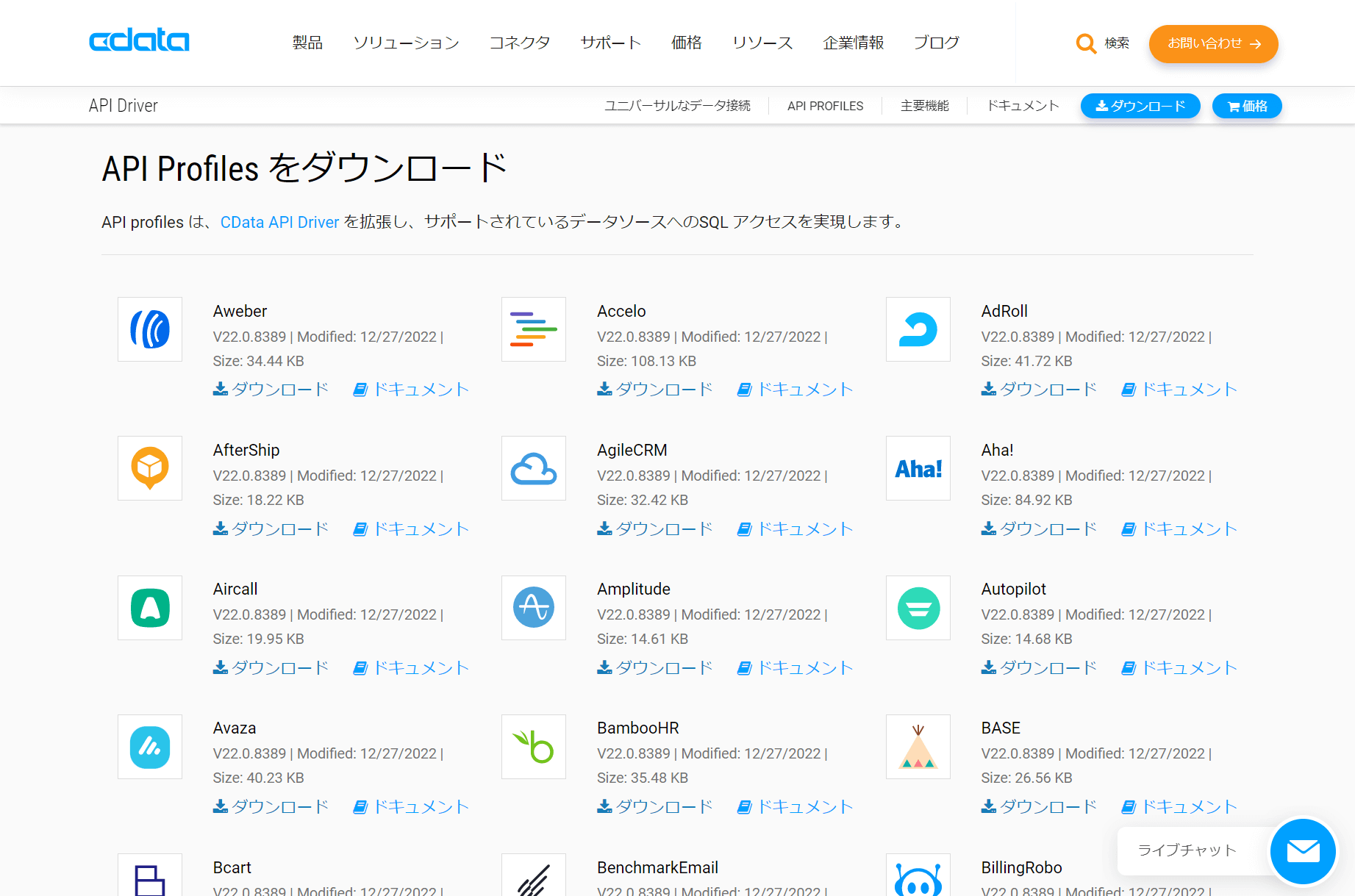Click the blue ダウンロード subnav button
Image resolution: width=1355 pixels, height=896 pixels.
1140,106
